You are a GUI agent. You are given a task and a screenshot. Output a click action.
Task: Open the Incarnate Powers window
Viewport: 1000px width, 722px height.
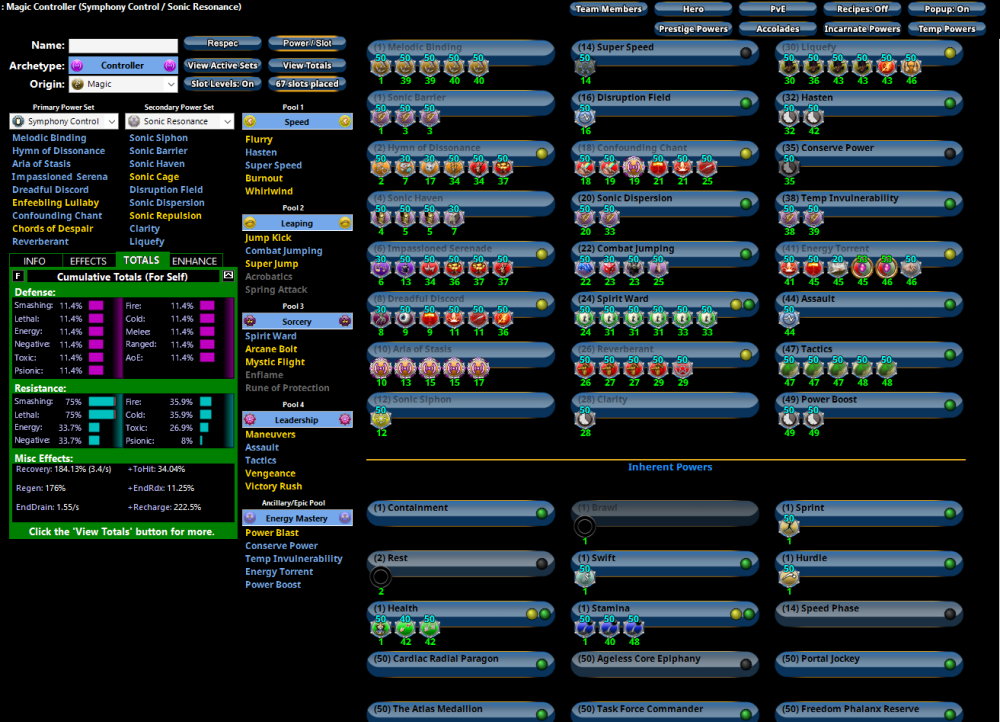click(x=863, y=29)
